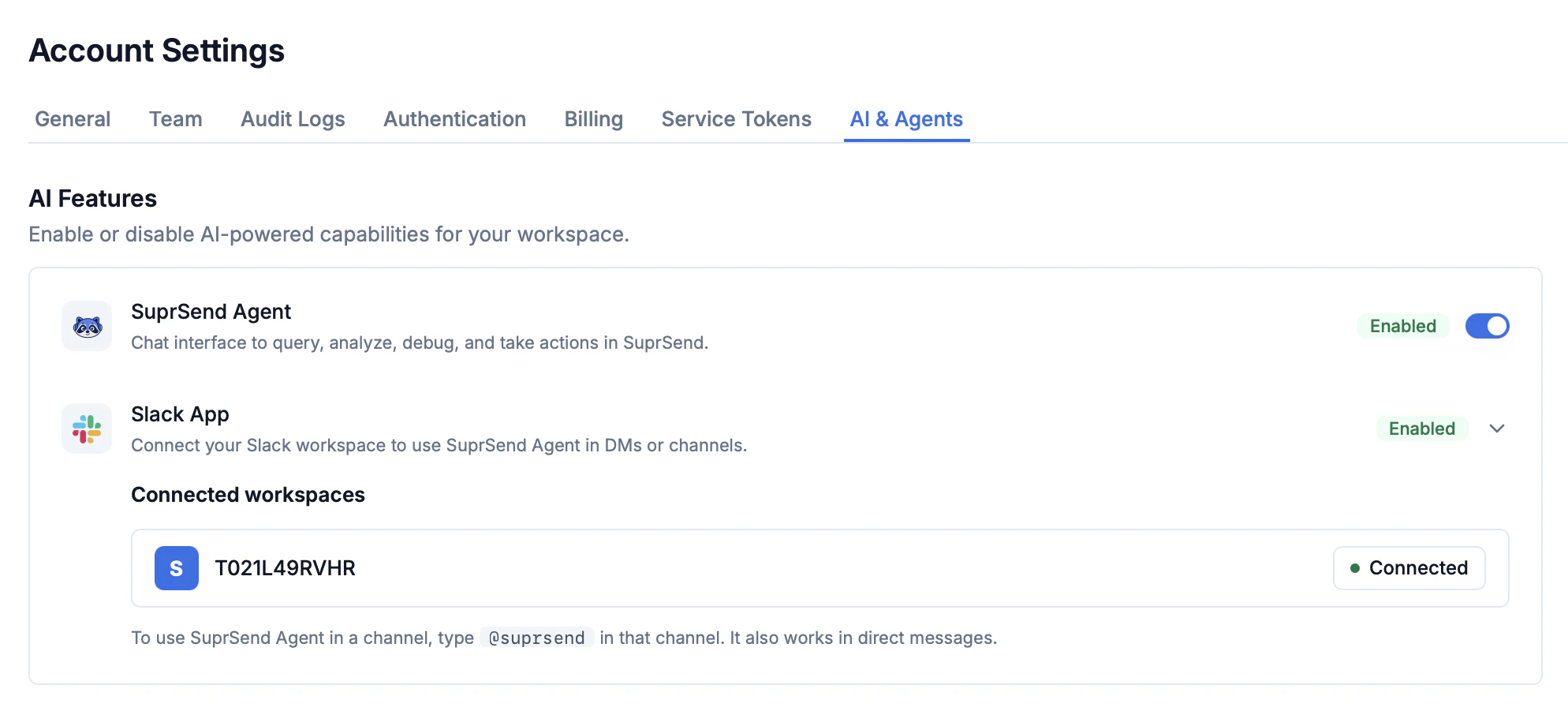The image size is (1568, 726).
Task: Switch to the Team tab
Action: click(176, 119)
